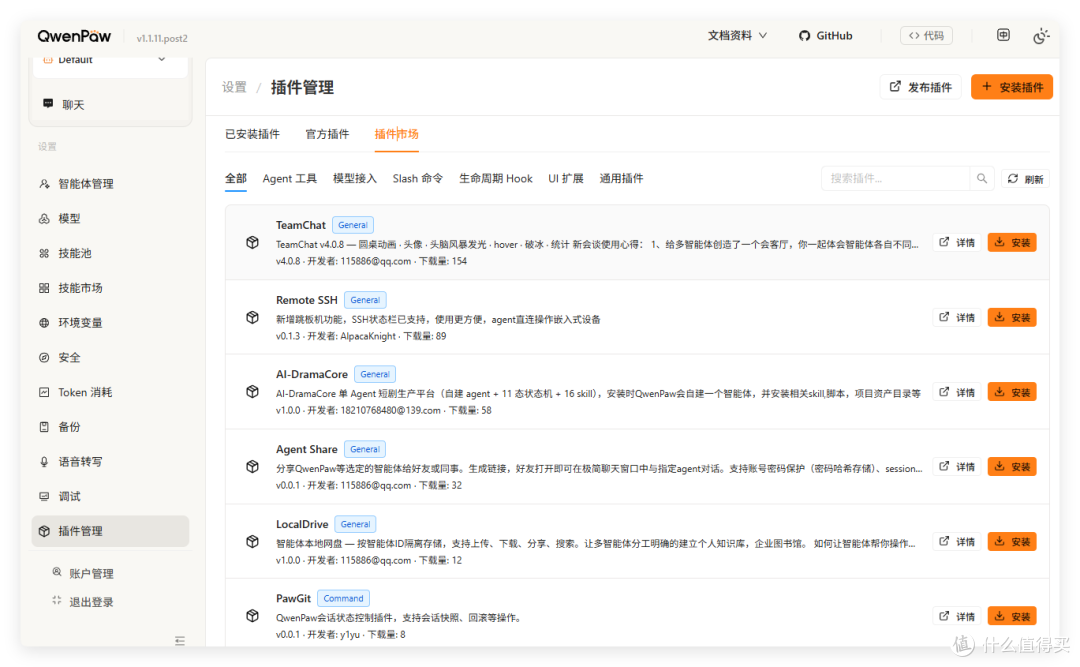The width and height of the screenshot is (1080, 667).
Task: Open 安全 settings in the sidebar
Action: pyautogui.click(x=110, y=358)
